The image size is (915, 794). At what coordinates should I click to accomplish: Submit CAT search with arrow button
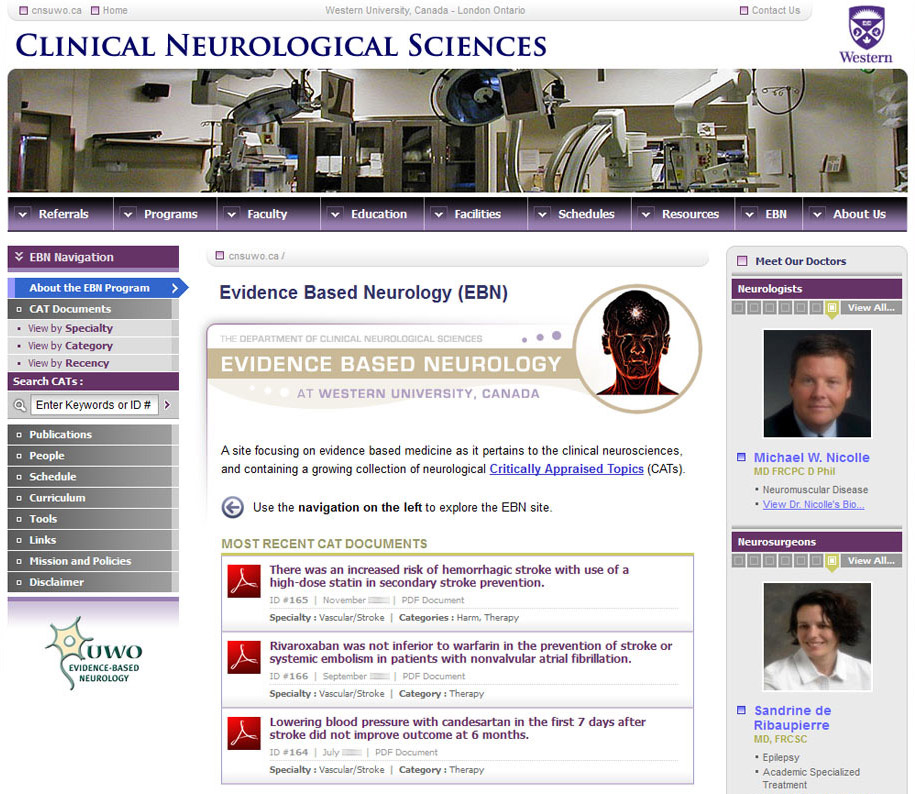click(x=167, y=405)
